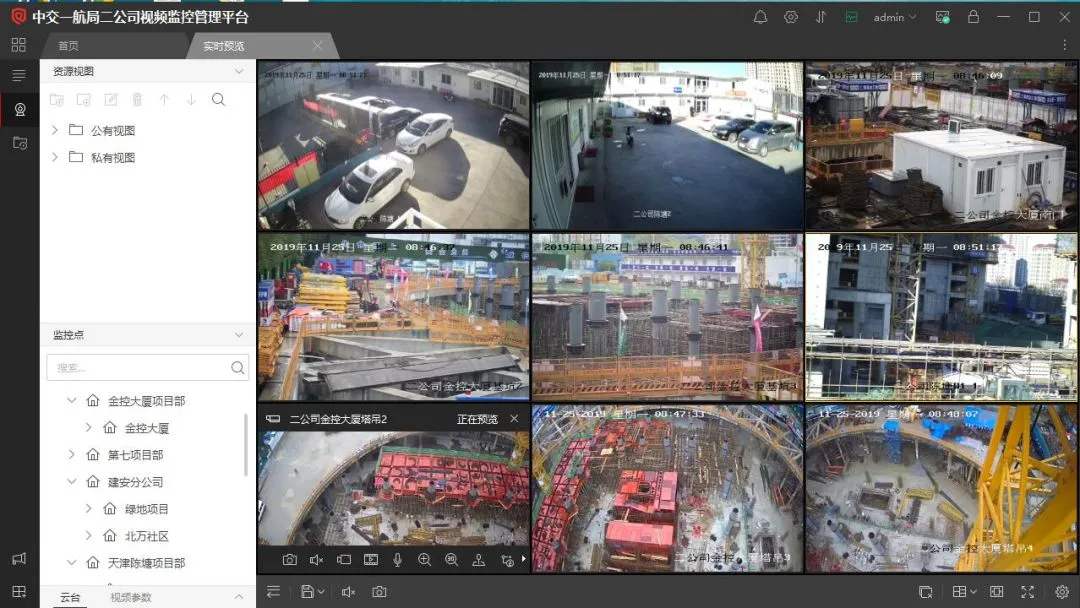
Task: Open system settings gear in title bar
Action: click(x=791, y=17)
